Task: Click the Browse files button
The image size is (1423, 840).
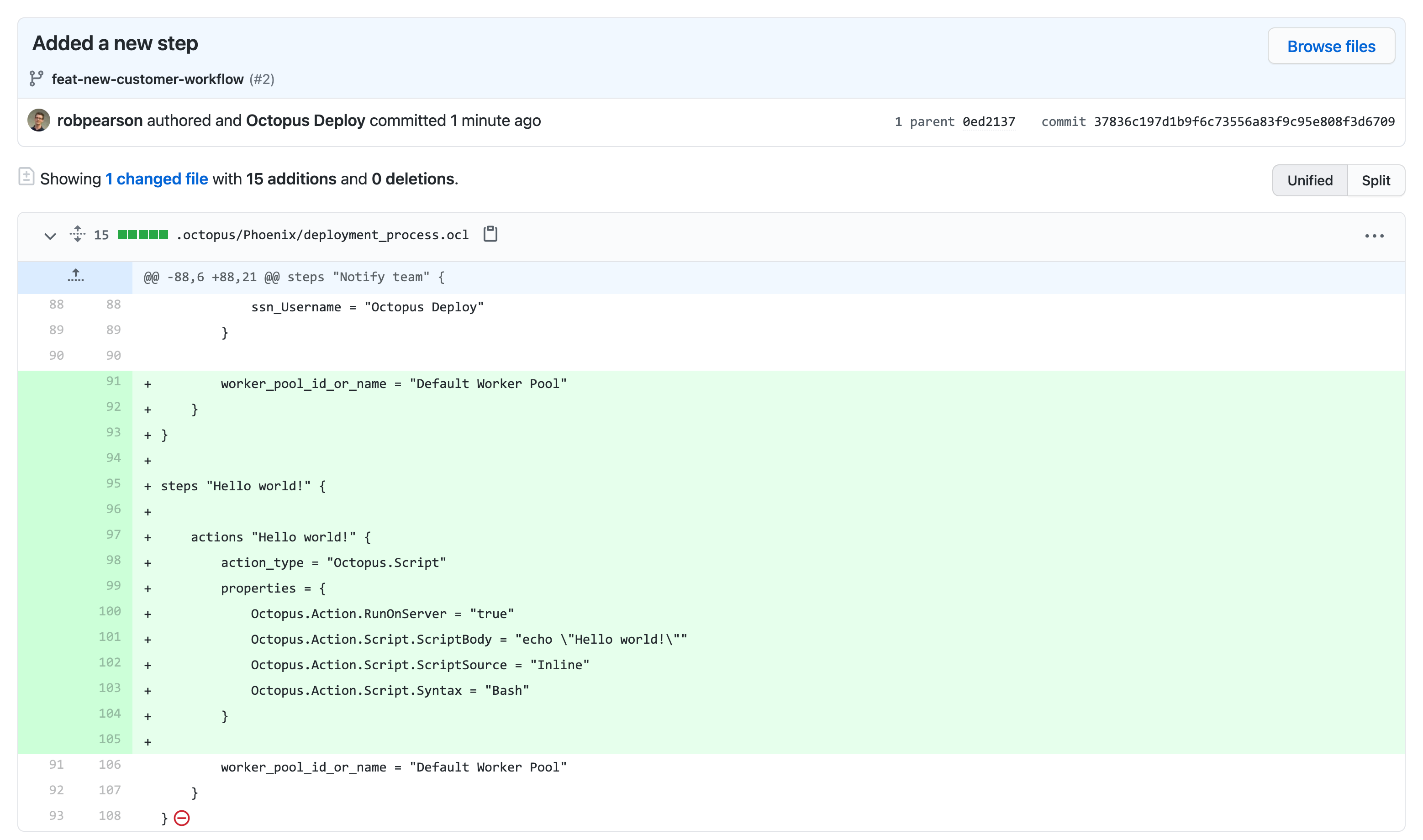Action: pos(1331,46)
